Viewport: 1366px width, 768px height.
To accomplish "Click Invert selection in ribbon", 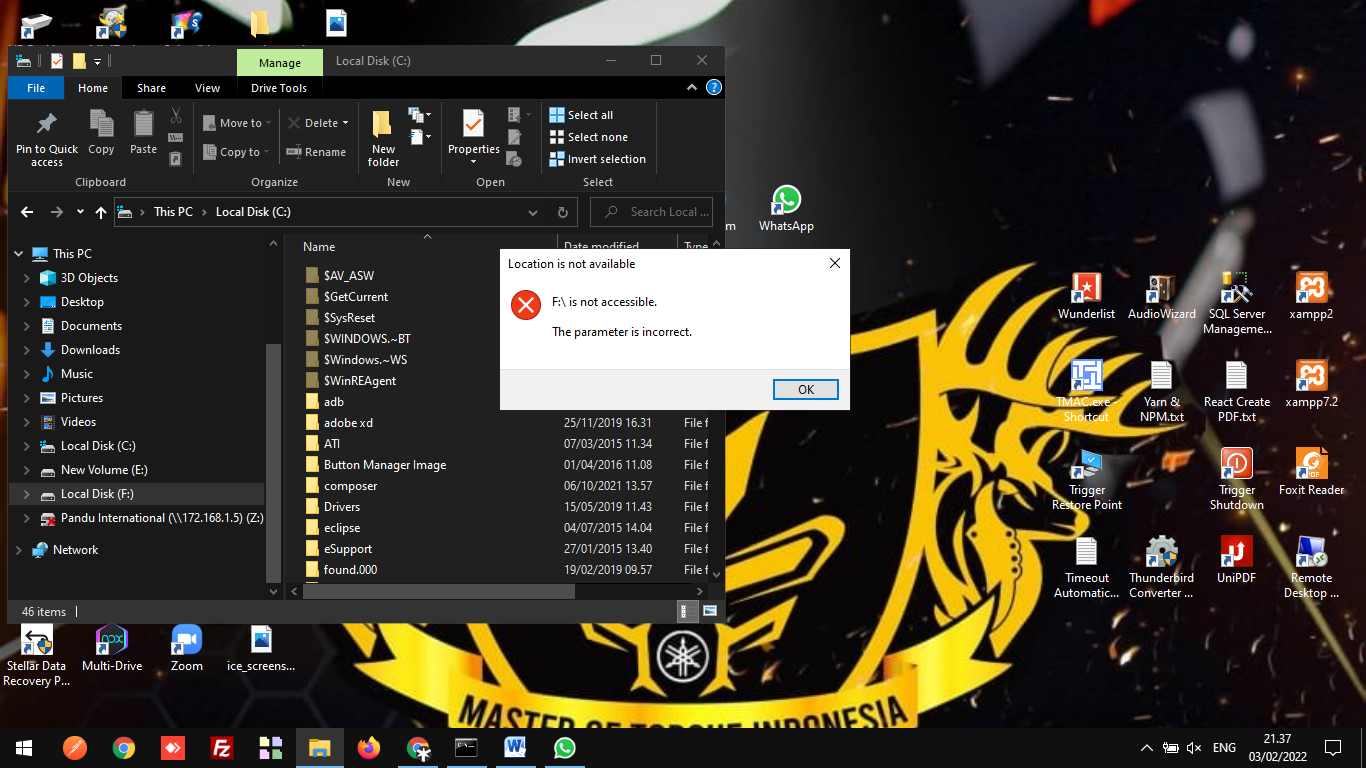I will pyautogui.click(x=597, y=159).
